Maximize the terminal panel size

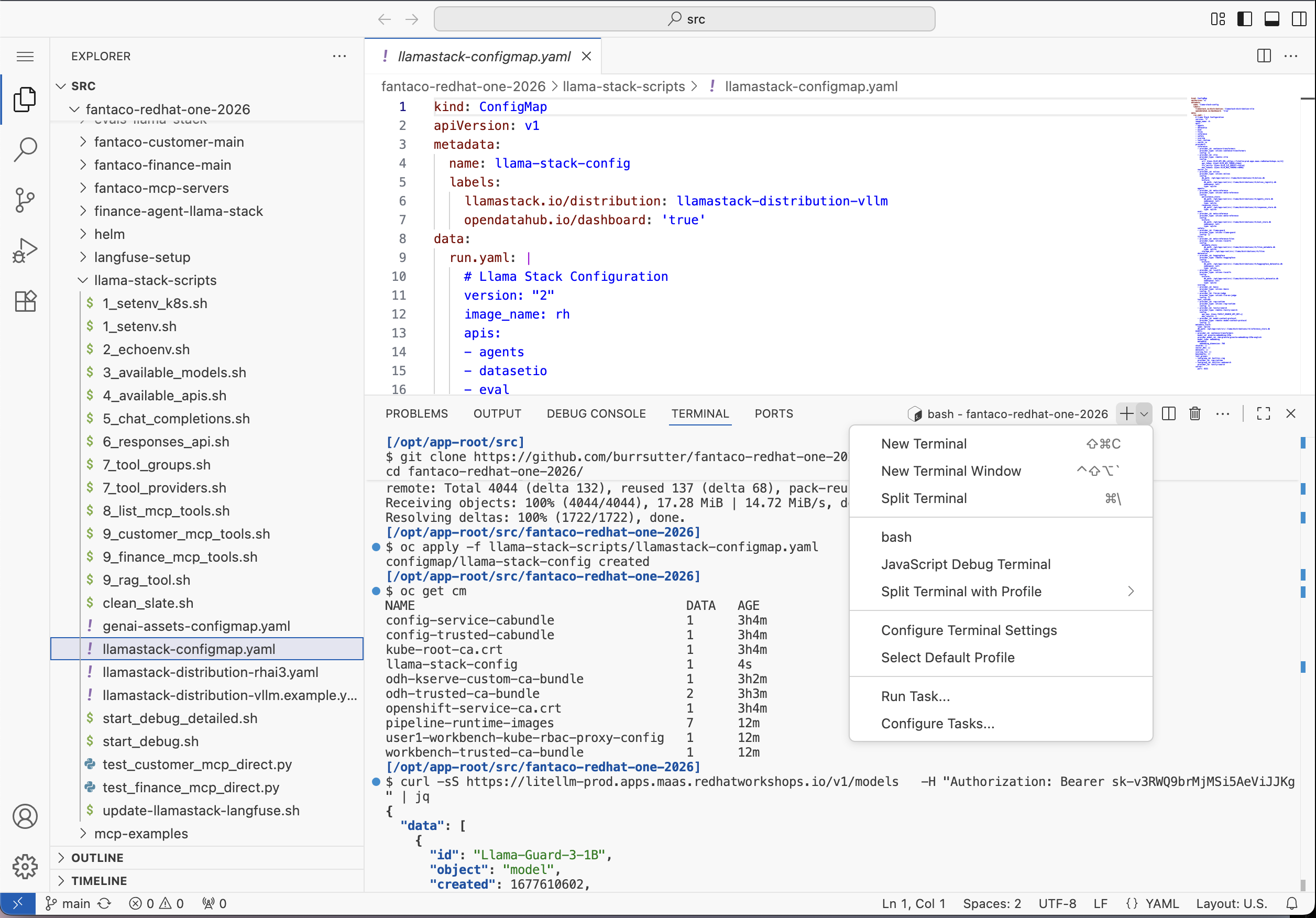coord(1263,413)
